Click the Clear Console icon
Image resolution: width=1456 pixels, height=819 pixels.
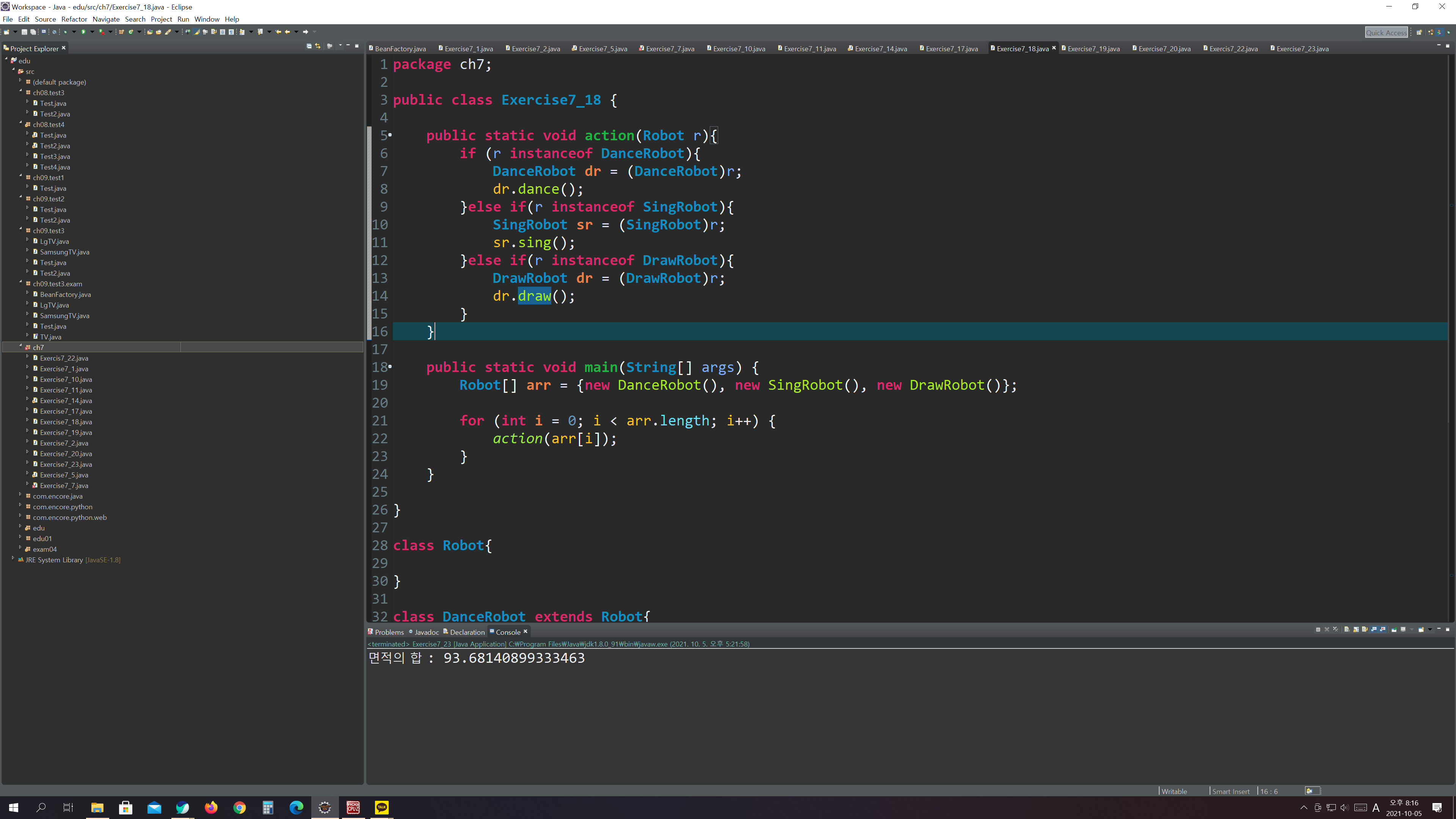(x=1347, y=629)
